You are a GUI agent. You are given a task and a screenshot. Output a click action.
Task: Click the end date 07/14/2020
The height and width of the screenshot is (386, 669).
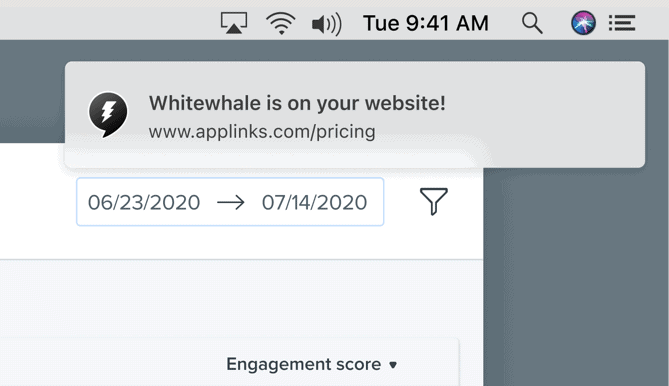pyautogui.click(x=314, y=202)
